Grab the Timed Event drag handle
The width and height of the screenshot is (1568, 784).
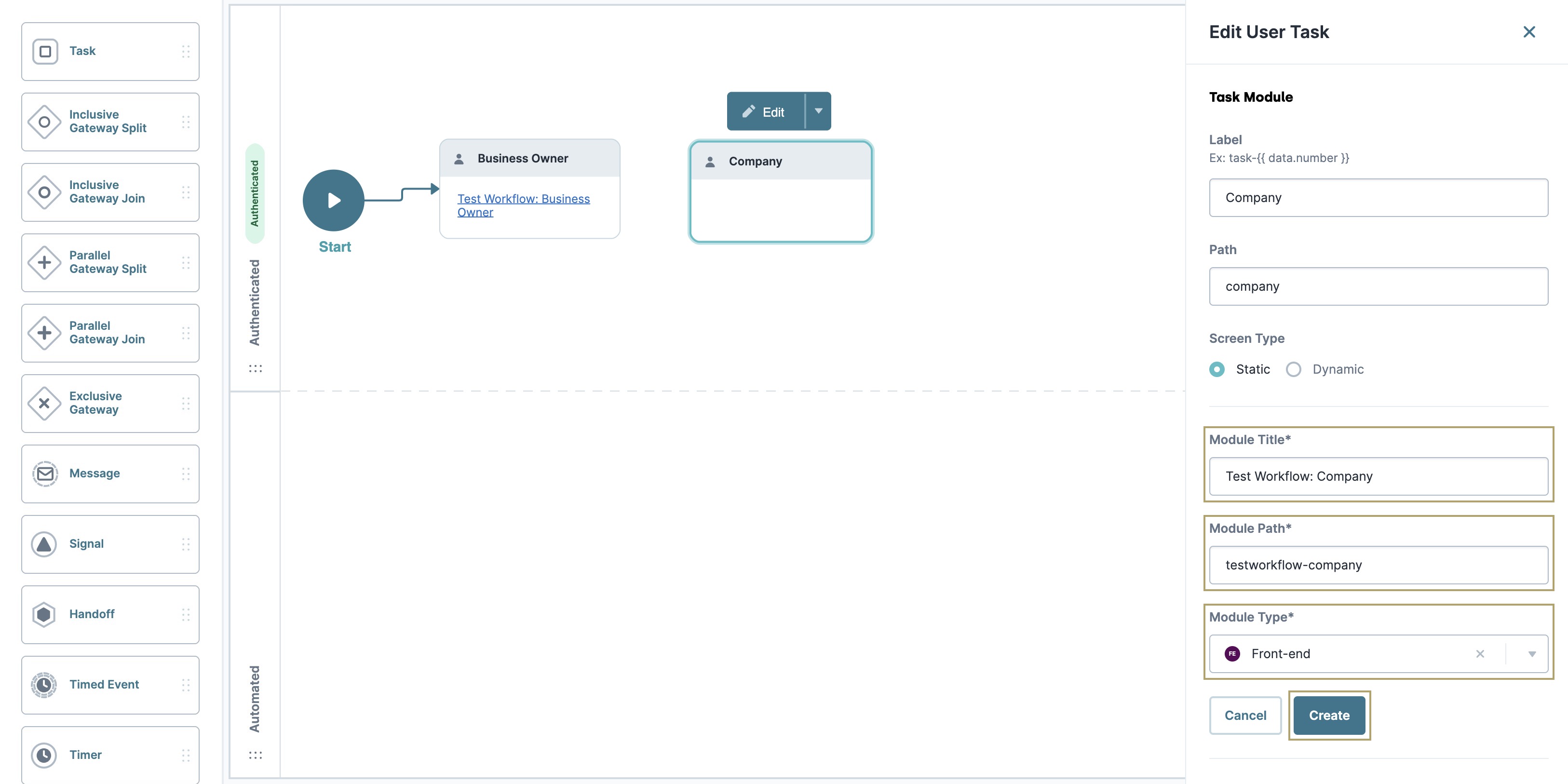186,685
